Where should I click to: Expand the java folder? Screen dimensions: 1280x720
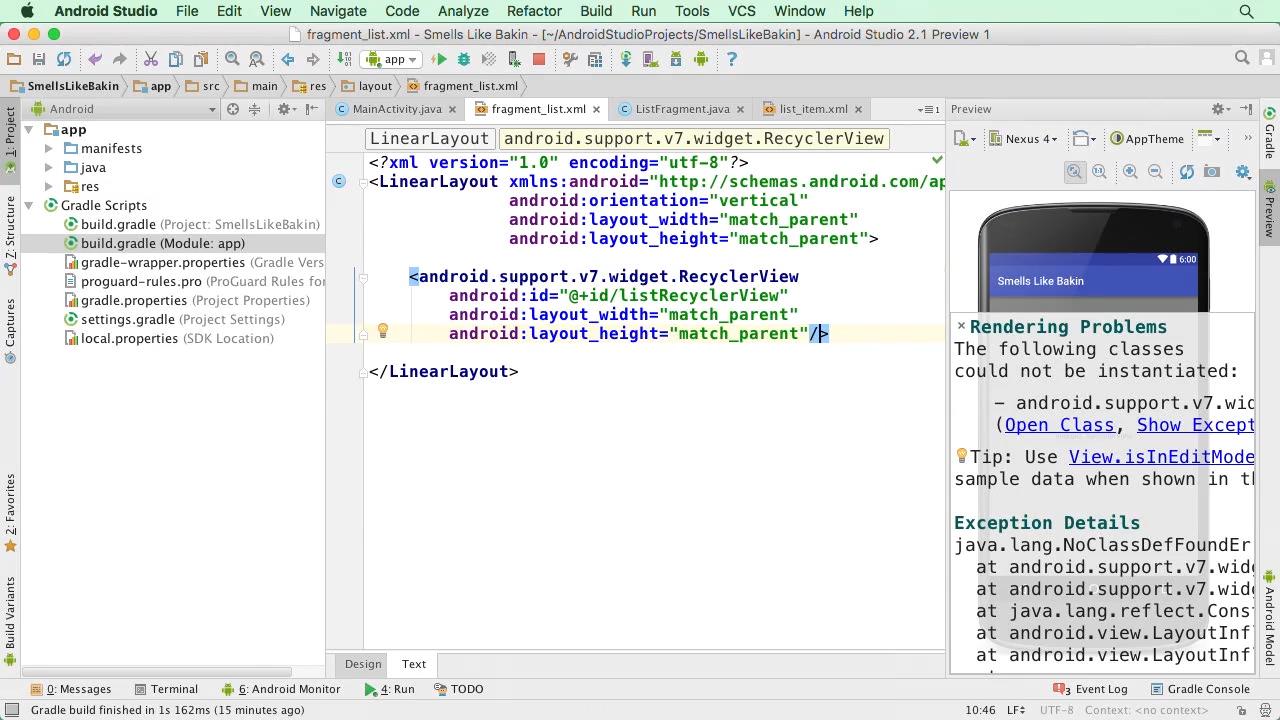coord(49,167)
